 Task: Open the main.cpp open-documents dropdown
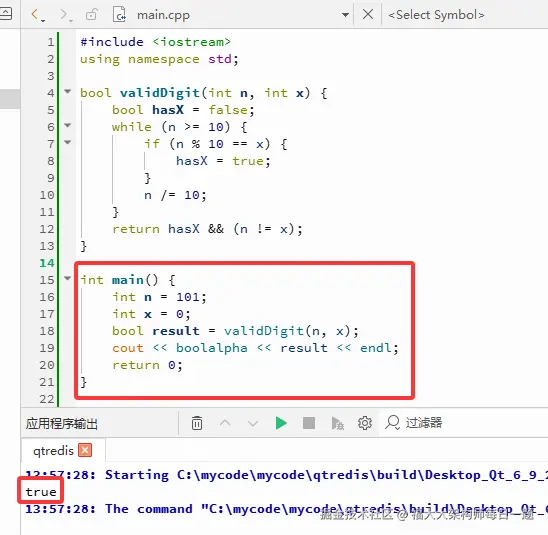(345, 15)
